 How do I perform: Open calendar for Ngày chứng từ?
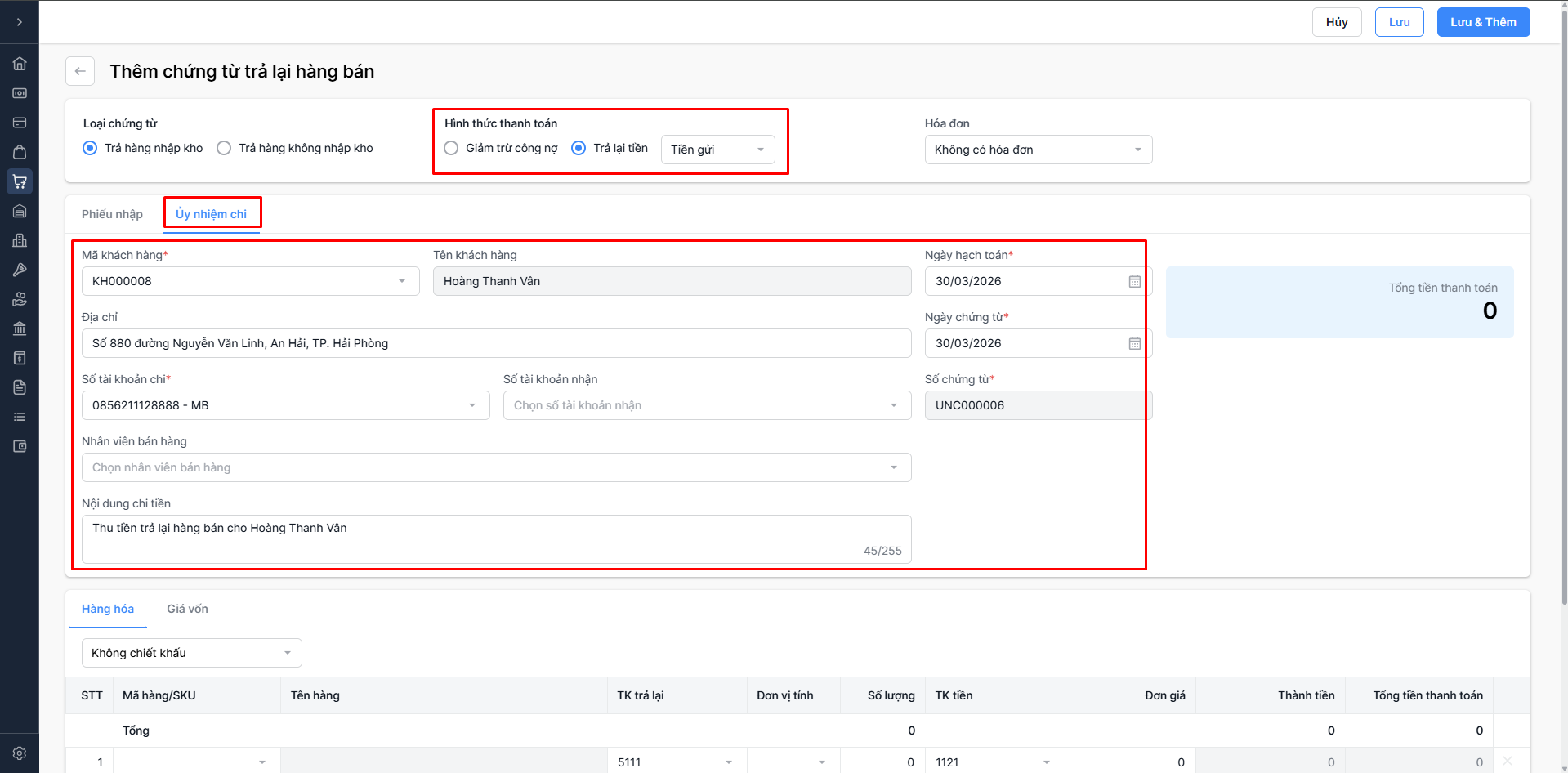pos(1134,343)
